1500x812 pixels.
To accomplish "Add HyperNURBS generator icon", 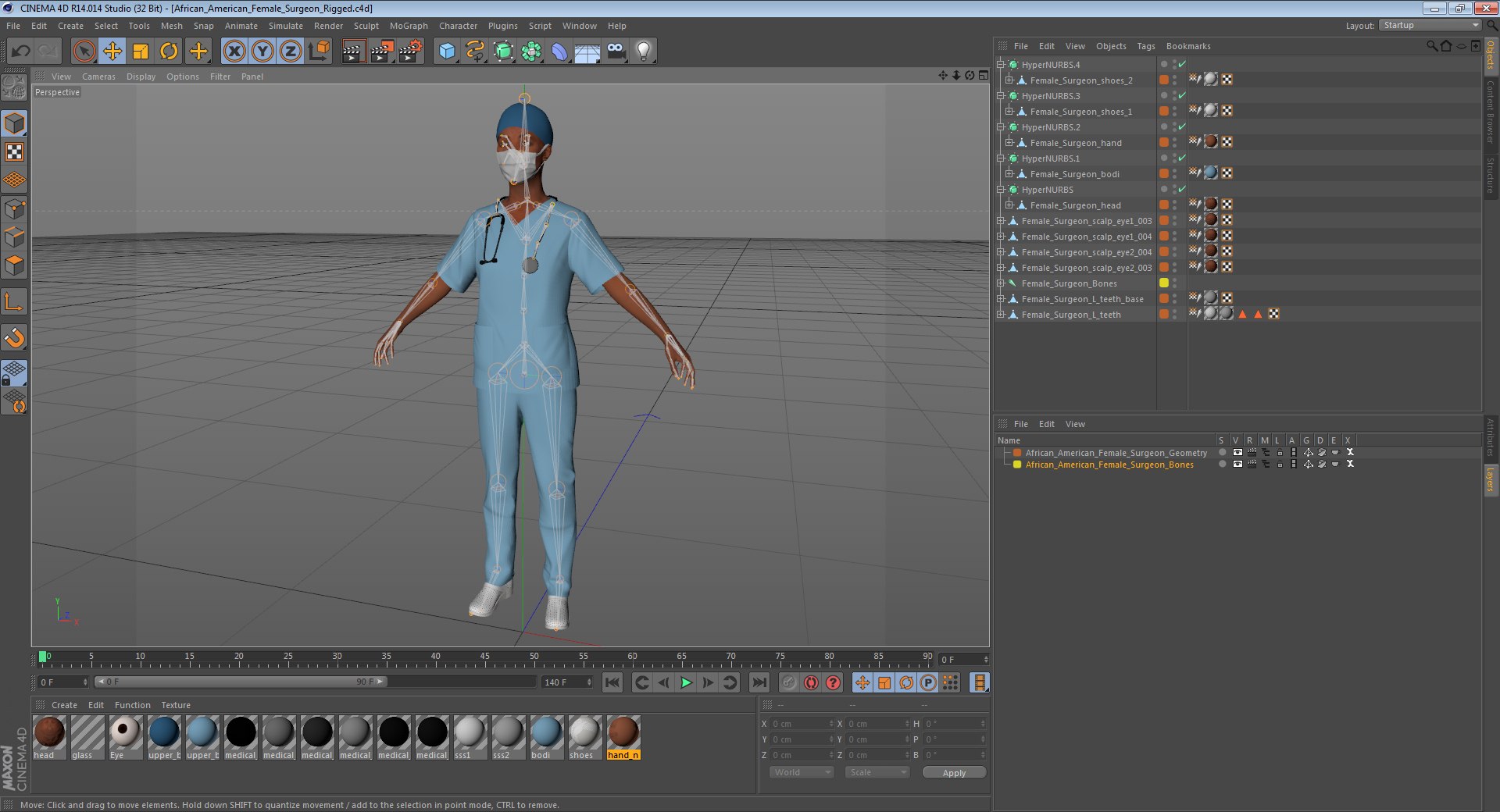I will coord(504,52).
